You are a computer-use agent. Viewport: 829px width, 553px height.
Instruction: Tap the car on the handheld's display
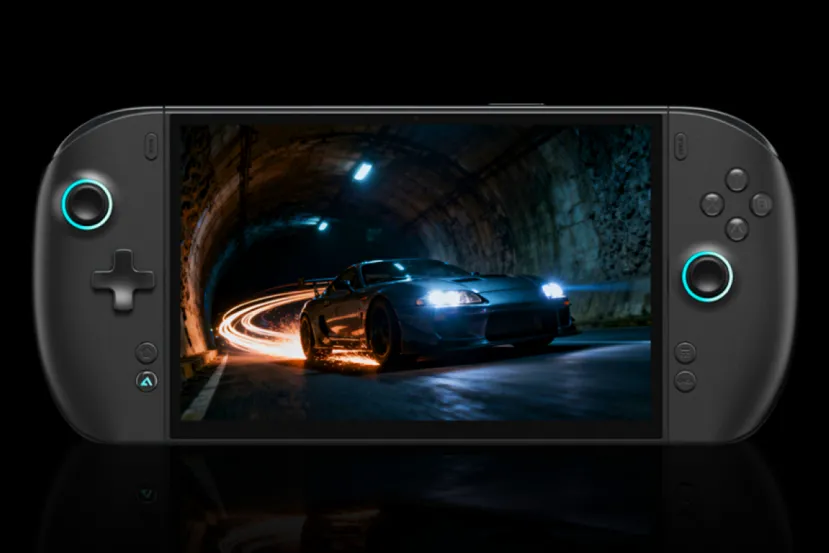tap(437, 313)
